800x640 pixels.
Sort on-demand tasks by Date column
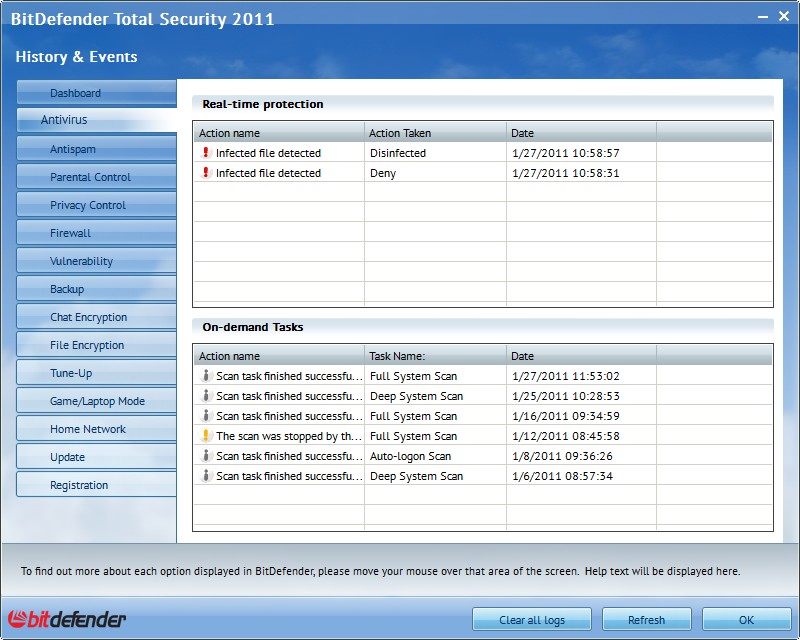(581, 356)
